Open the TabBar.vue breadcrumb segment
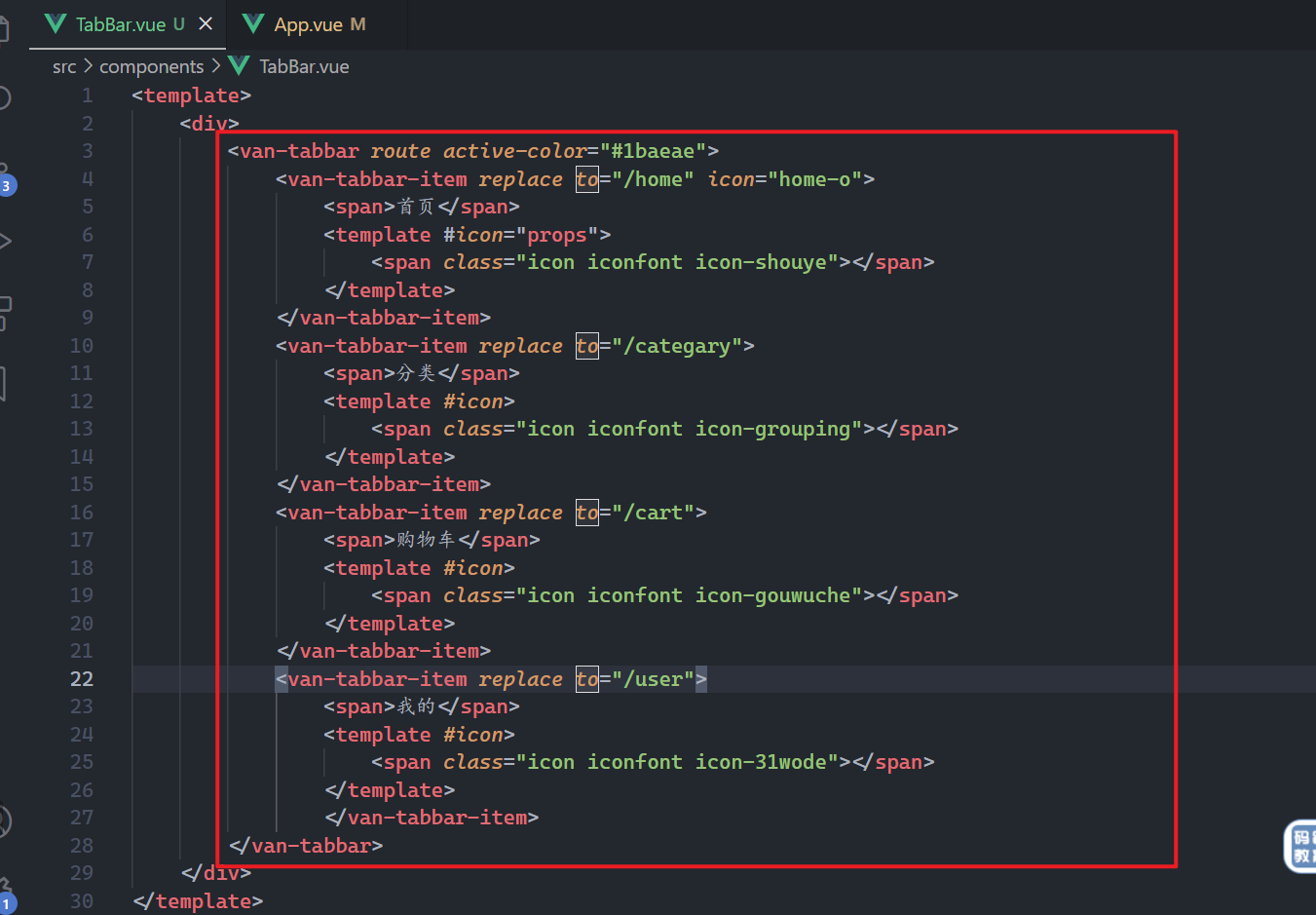 (x=304, y=66)
